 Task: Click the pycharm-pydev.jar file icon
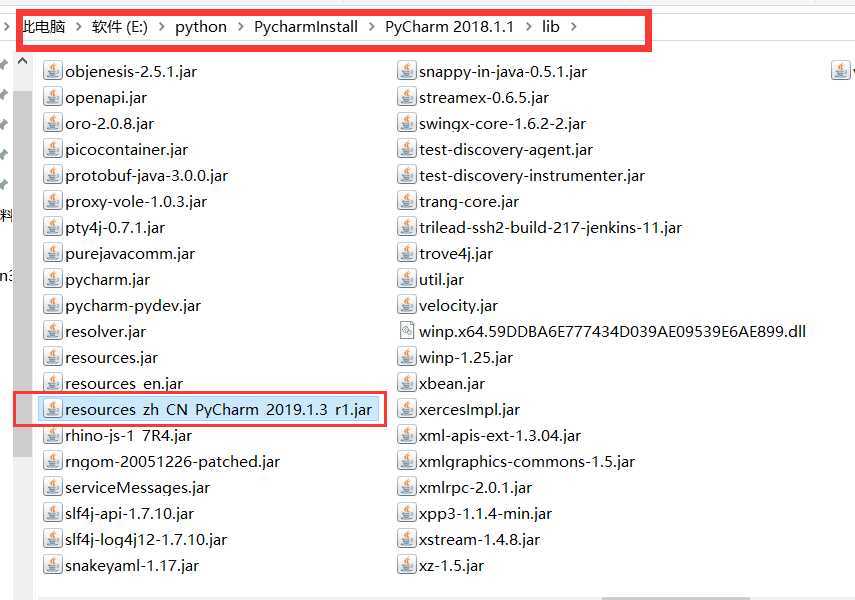tap(52, 305)
